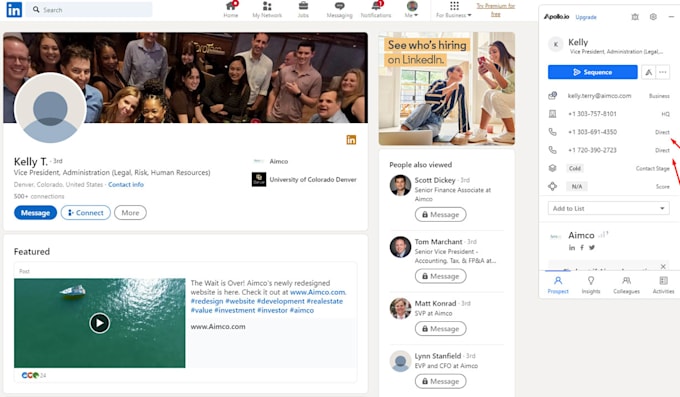This screenshot has height=397, width=680.
Task: Message Tom Marchant
Action: (x=441, y=276)
